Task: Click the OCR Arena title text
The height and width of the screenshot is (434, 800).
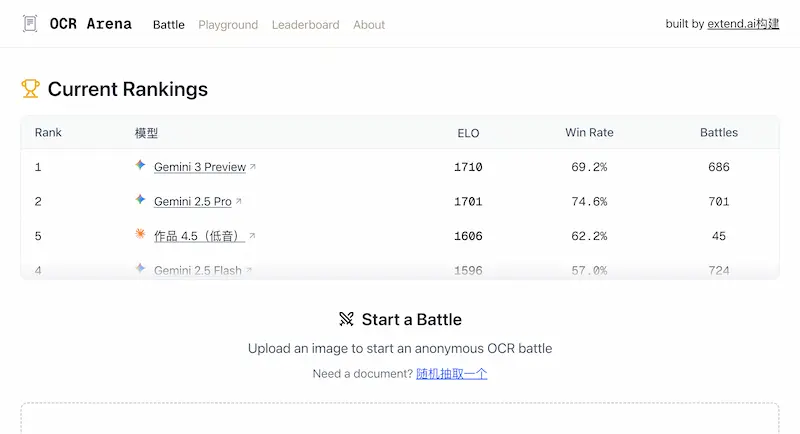Action: point(91,24)
